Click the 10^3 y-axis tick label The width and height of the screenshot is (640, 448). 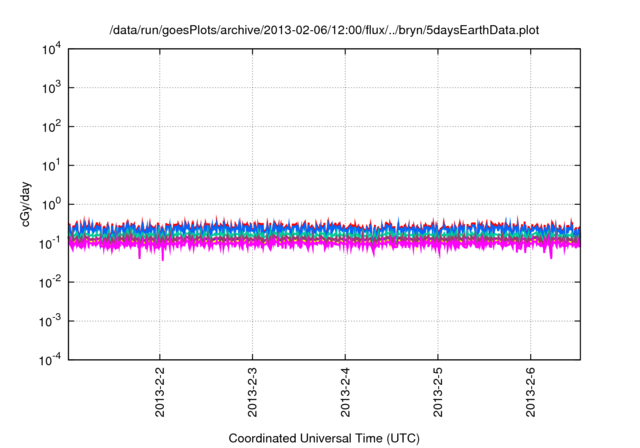51,87
